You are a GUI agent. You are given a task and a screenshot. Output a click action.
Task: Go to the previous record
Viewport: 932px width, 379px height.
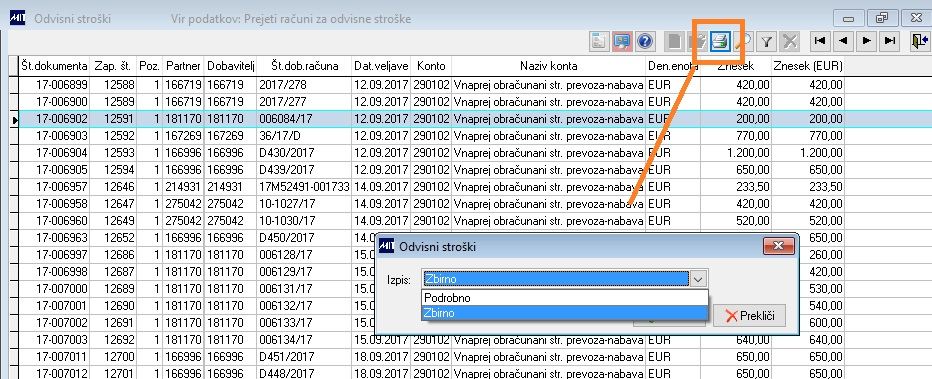843,41
